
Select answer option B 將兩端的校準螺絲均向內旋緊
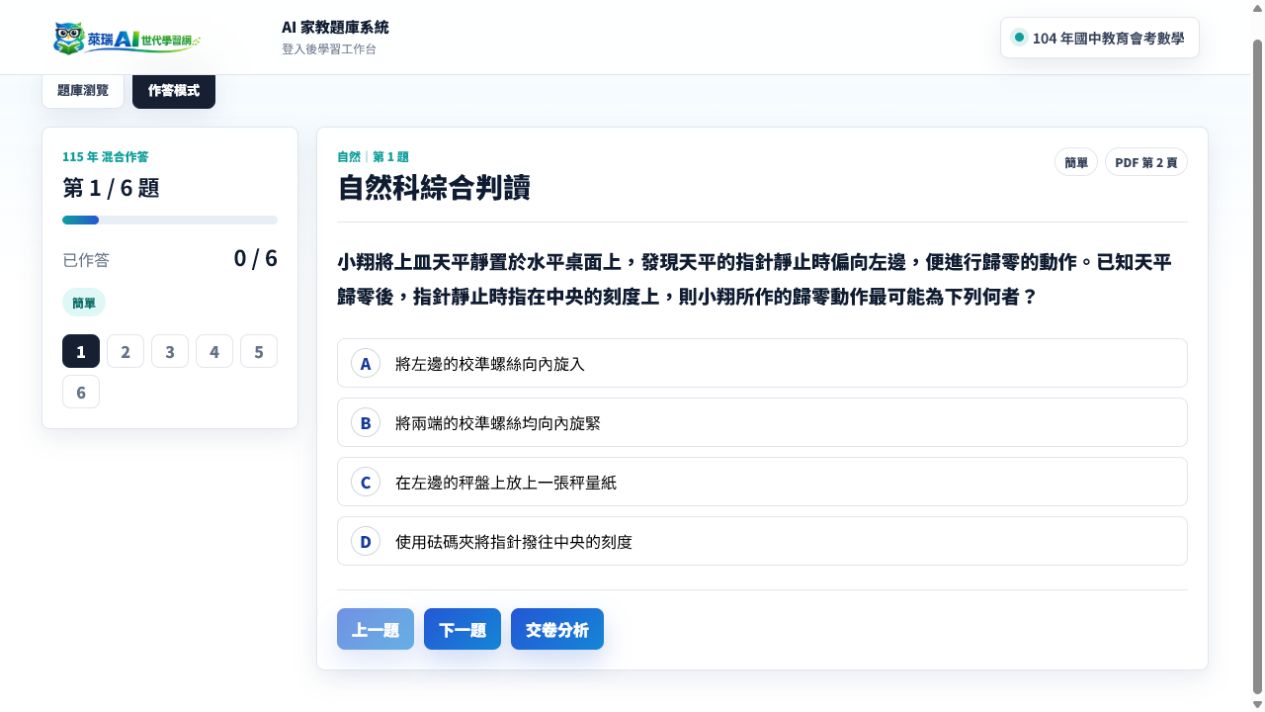coord(762,422)
